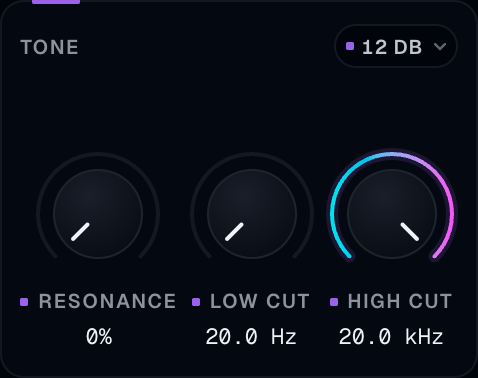
Task: Click the High Cut knob
Action: point(392,214)
